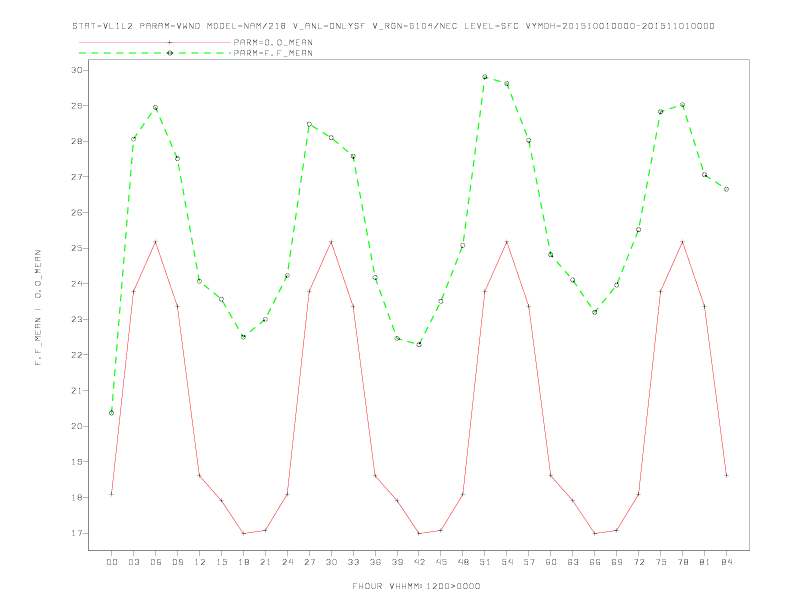Viewport: 792px width, 612px height.
Task: Click x-axis tick label 48
Action: click(463, 562)
